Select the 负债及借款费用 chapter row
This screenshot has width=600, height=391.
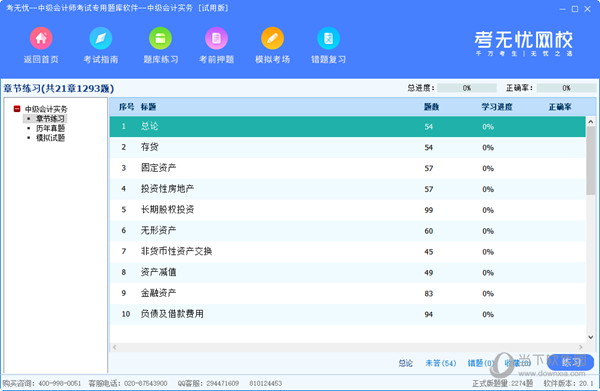(x=347, y=314)
